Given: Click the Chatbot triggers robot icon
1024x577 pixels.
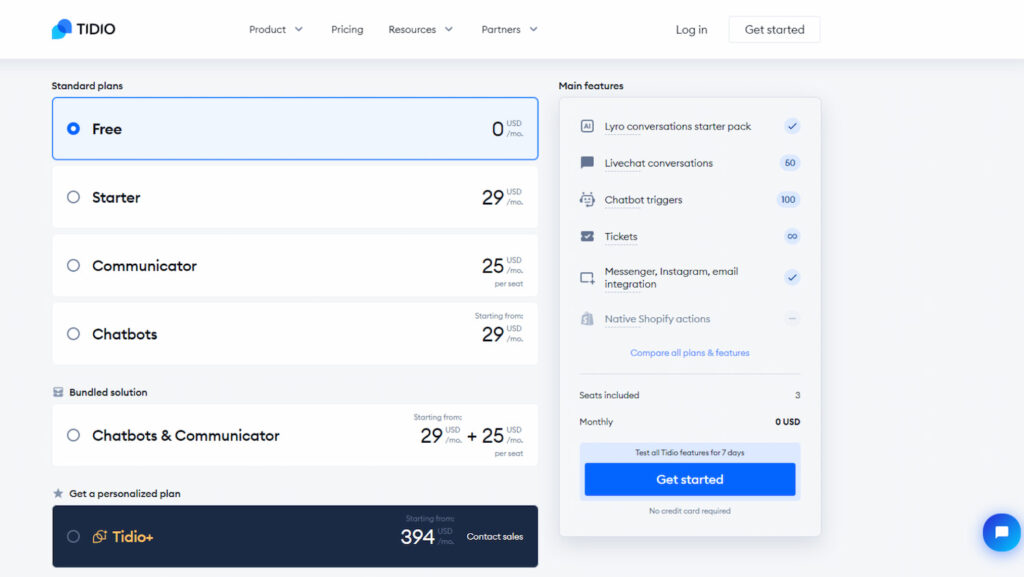Looking at the screenshot, I should click(589, 199).
